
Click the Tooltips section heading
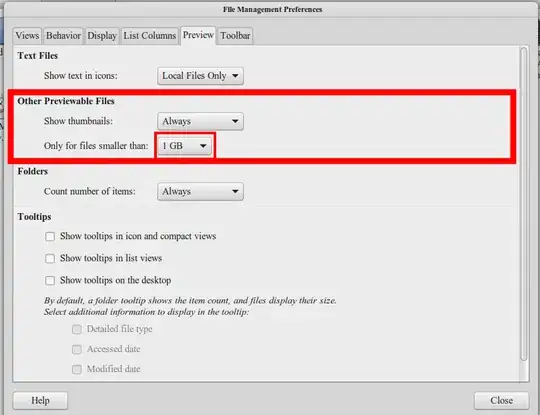(x=34, y=217)
